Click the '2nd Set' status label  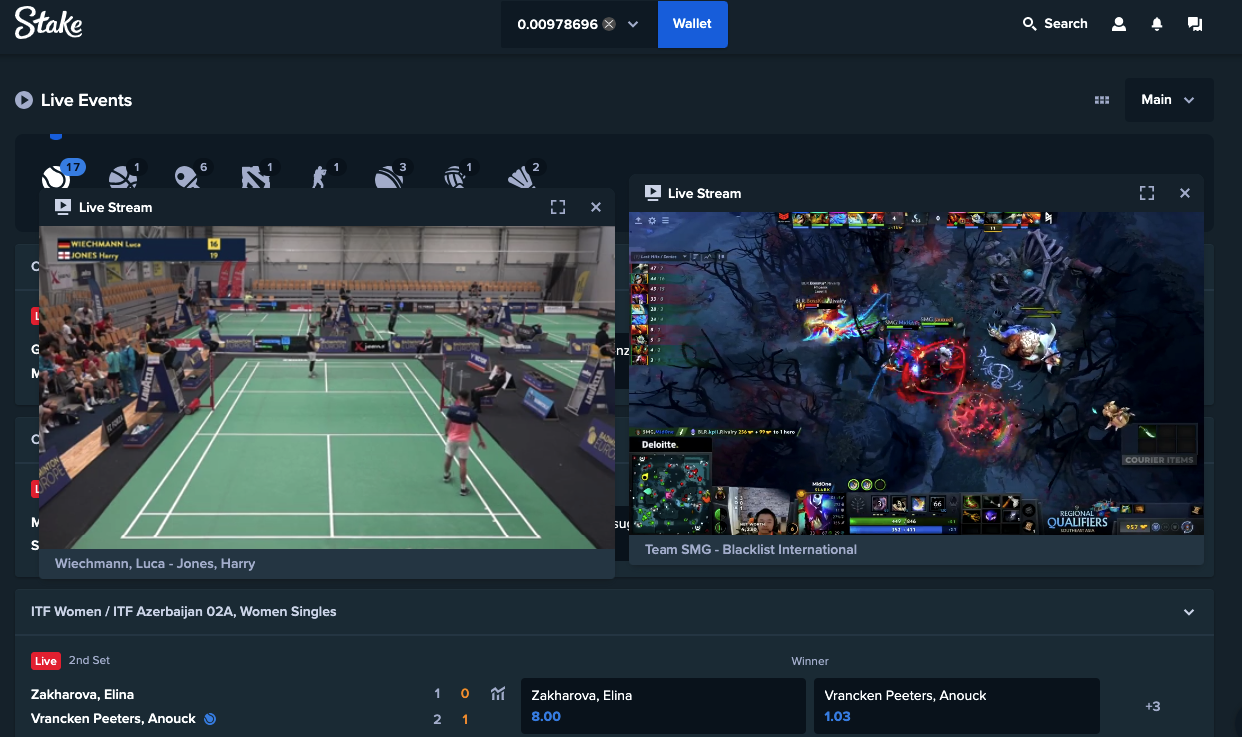click(90, 661)
